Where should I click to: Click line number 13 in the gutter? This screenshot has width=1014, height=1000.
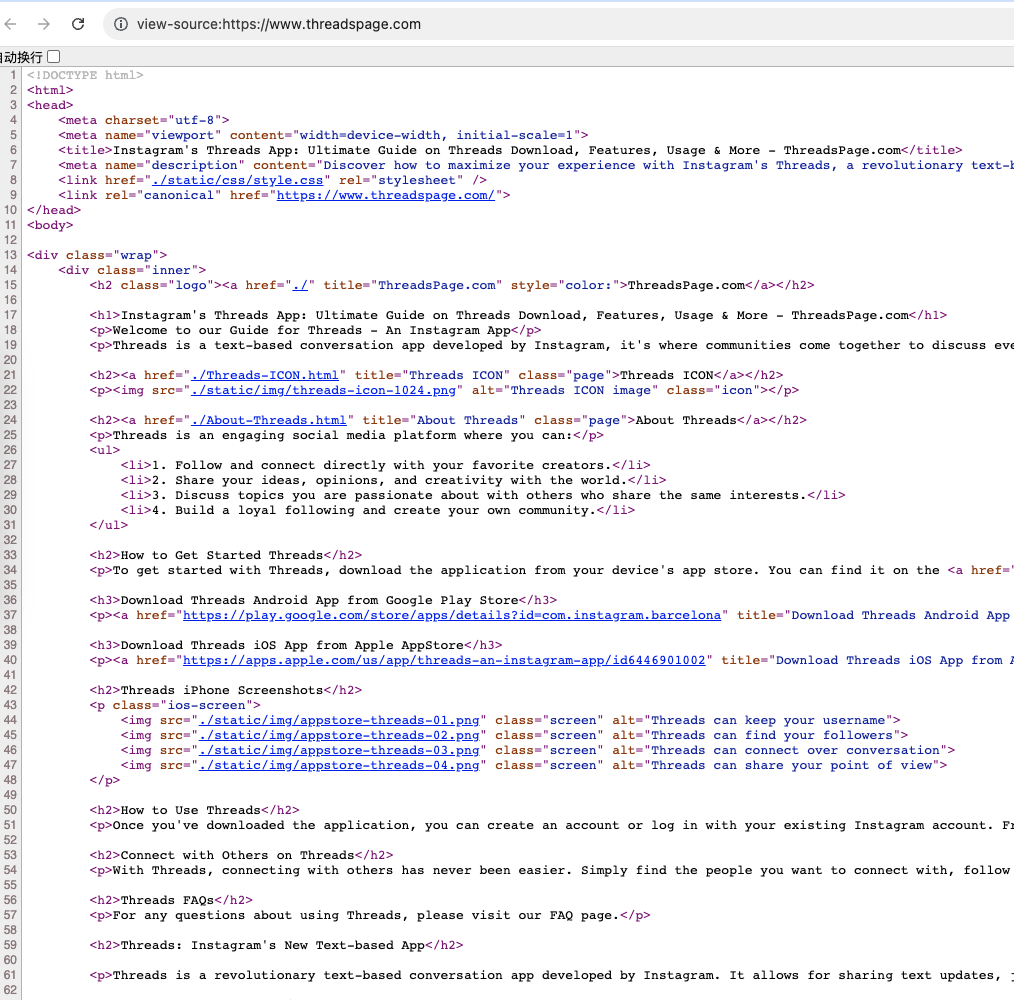[11, 255]
